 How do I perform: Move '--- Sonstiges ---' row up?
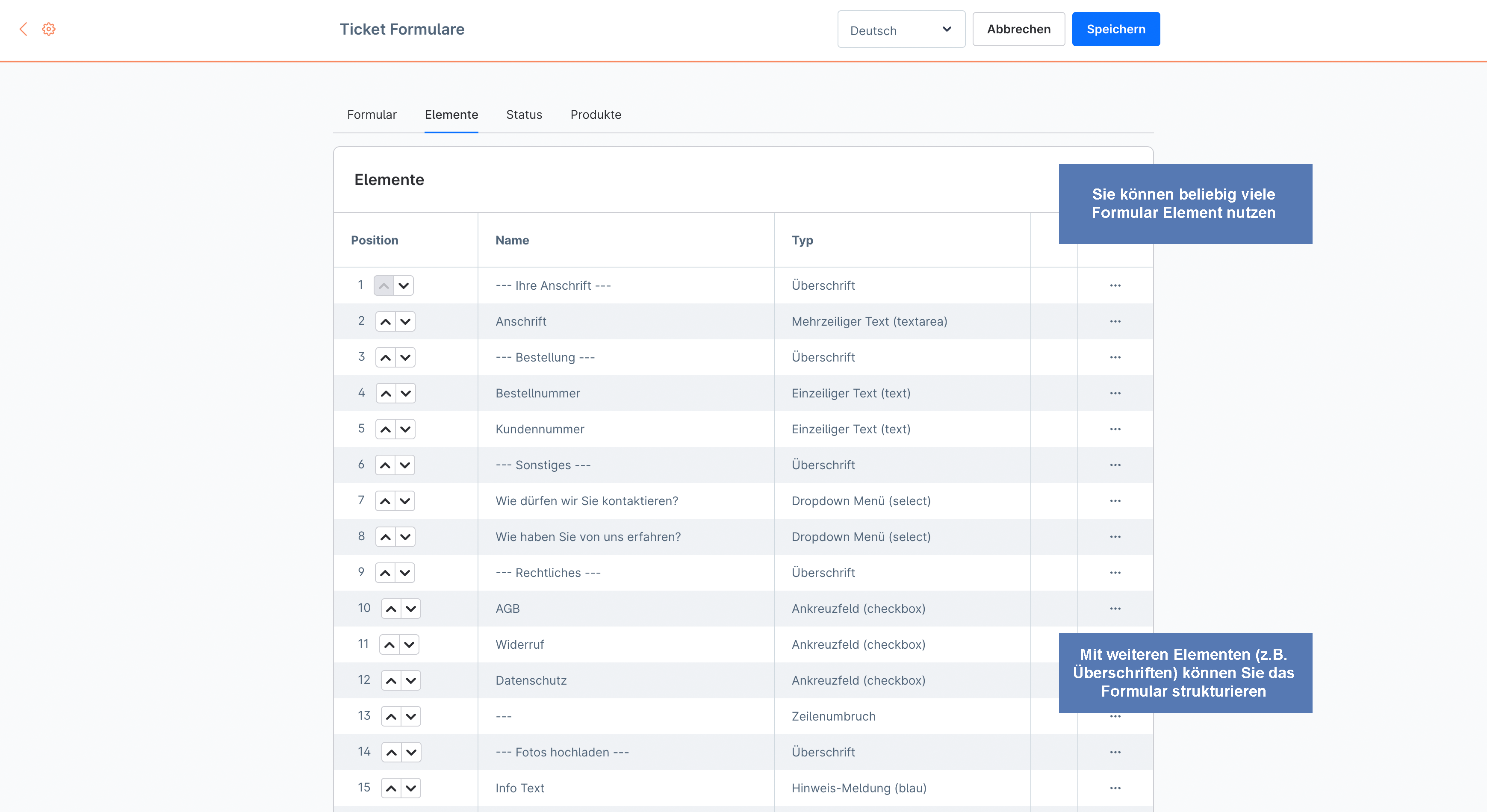[x=385, y=465]
